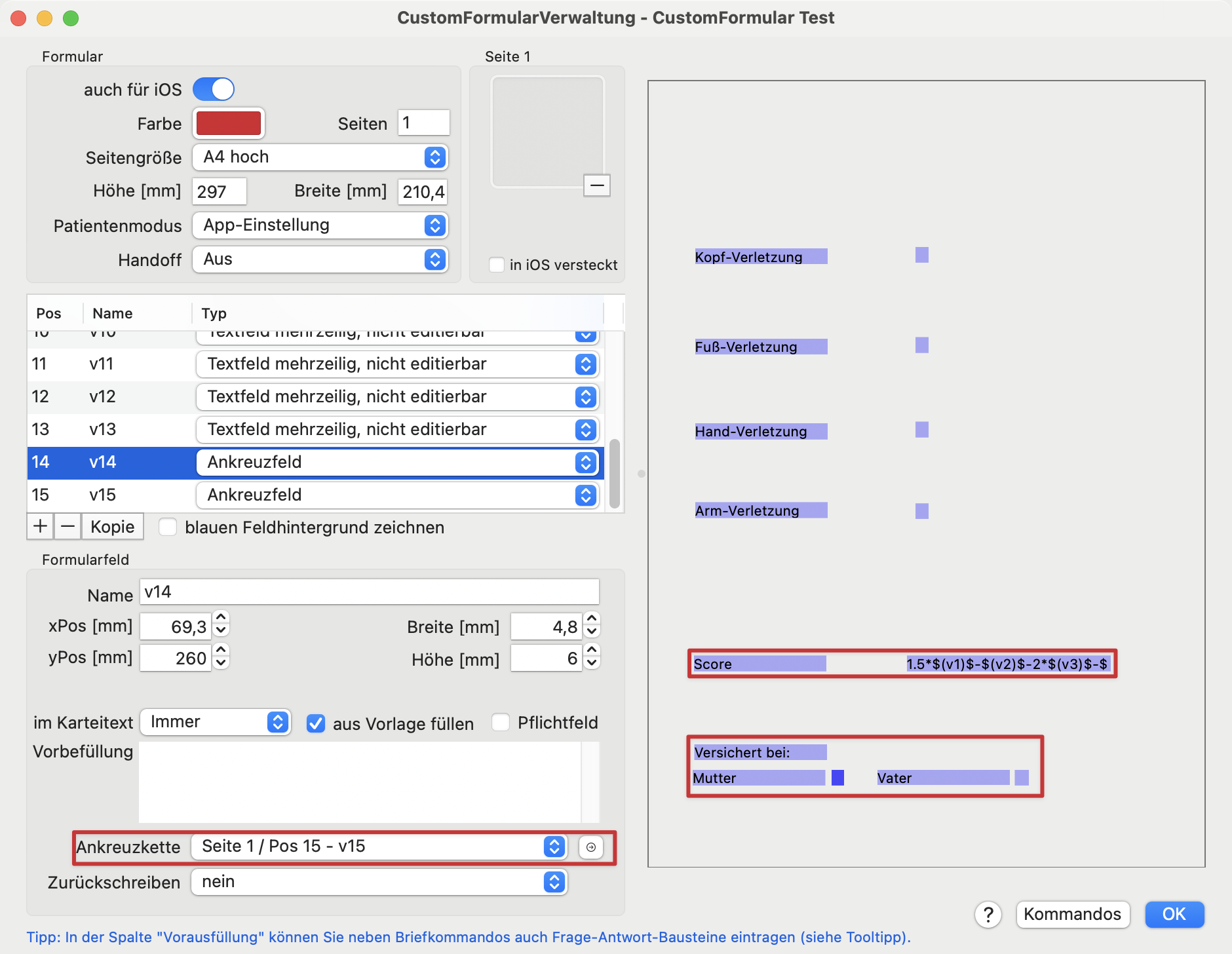Image resolution: width=1232 pixels, height=954 pixels.
Task: Select row 12 named v12 in the list
Action: click(105, 396)
